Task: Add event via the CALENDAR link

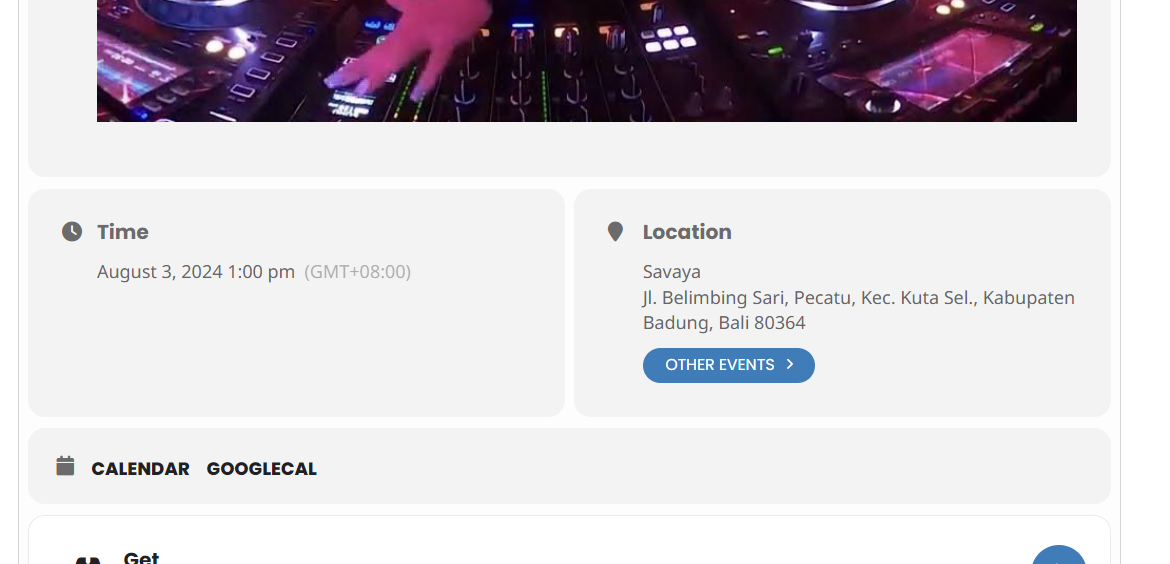Action: tap(140, 469)
